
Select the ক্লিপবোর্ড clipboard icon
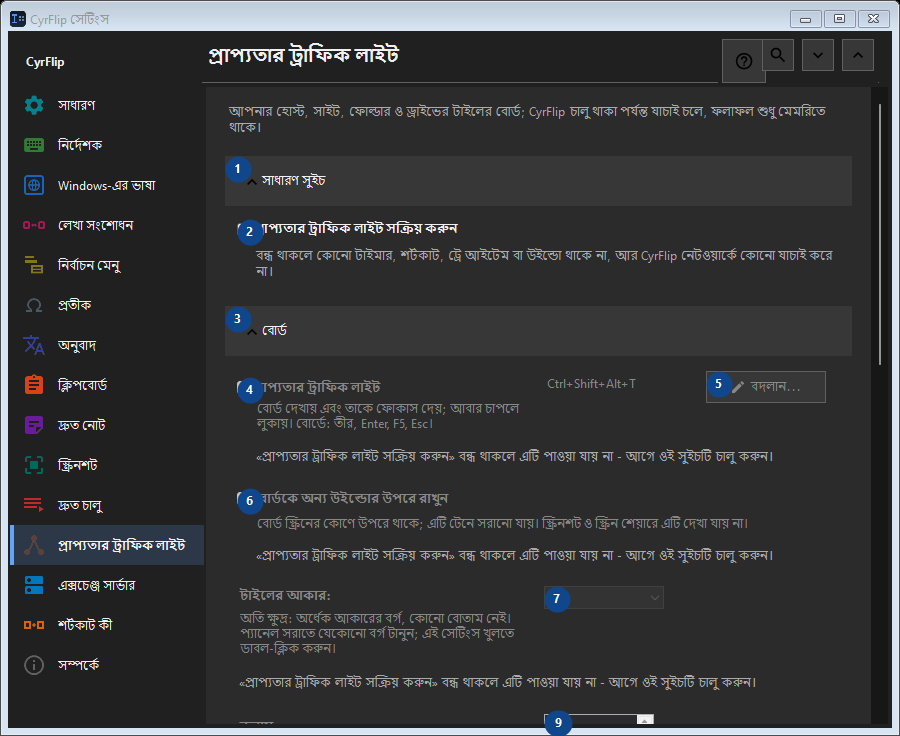point(34,385)
